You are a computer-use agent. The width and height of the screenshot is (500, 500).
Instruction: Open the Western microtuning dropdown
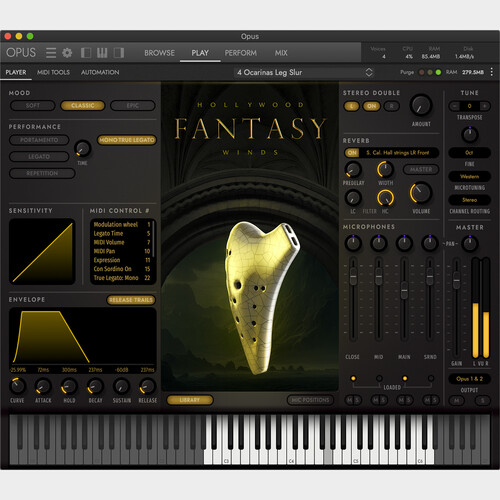(x=469, y=176)
